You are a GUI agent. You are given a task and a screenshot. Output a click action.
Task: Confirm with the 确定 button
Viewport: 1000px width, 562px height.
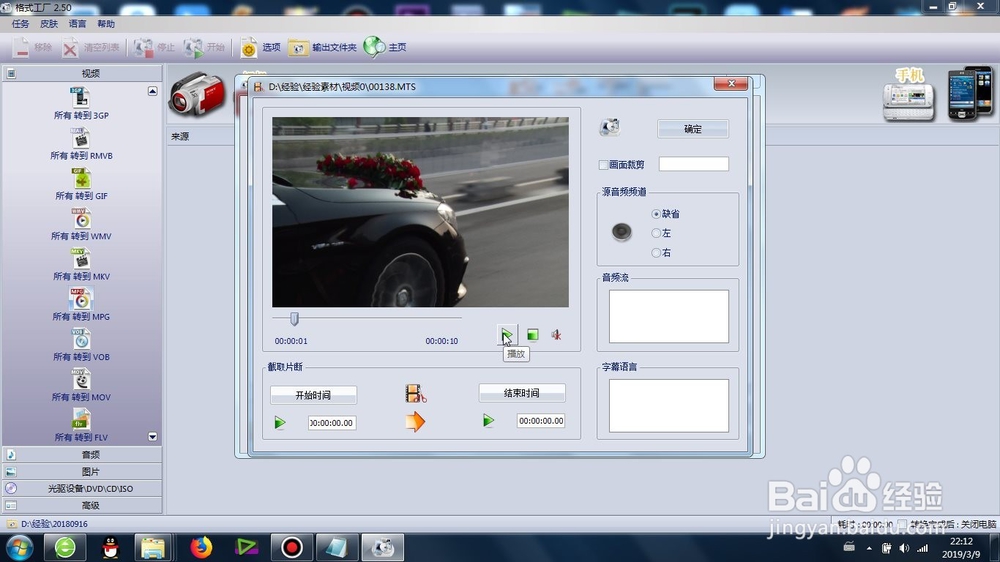pyautogui.click(x=693, y=129)
